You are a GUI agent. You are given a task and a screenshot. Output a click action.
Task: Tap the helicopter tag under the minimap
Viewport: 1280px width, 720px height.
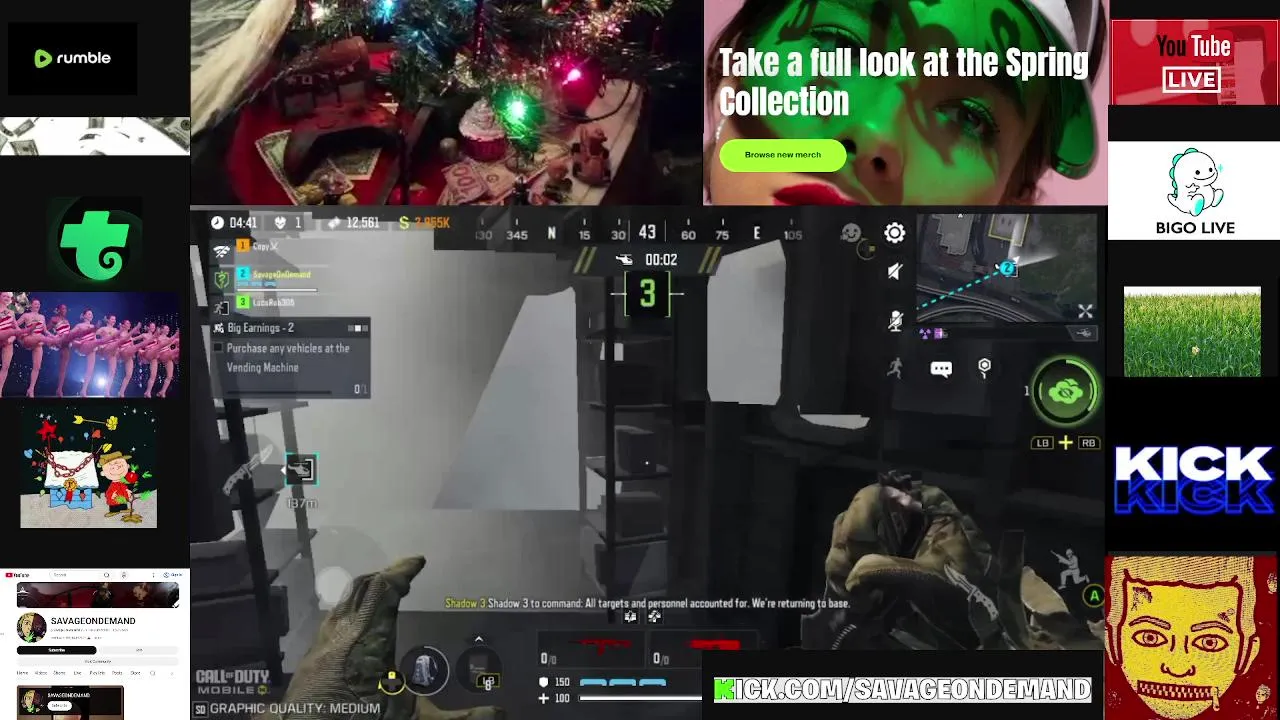click(1085, 333)
